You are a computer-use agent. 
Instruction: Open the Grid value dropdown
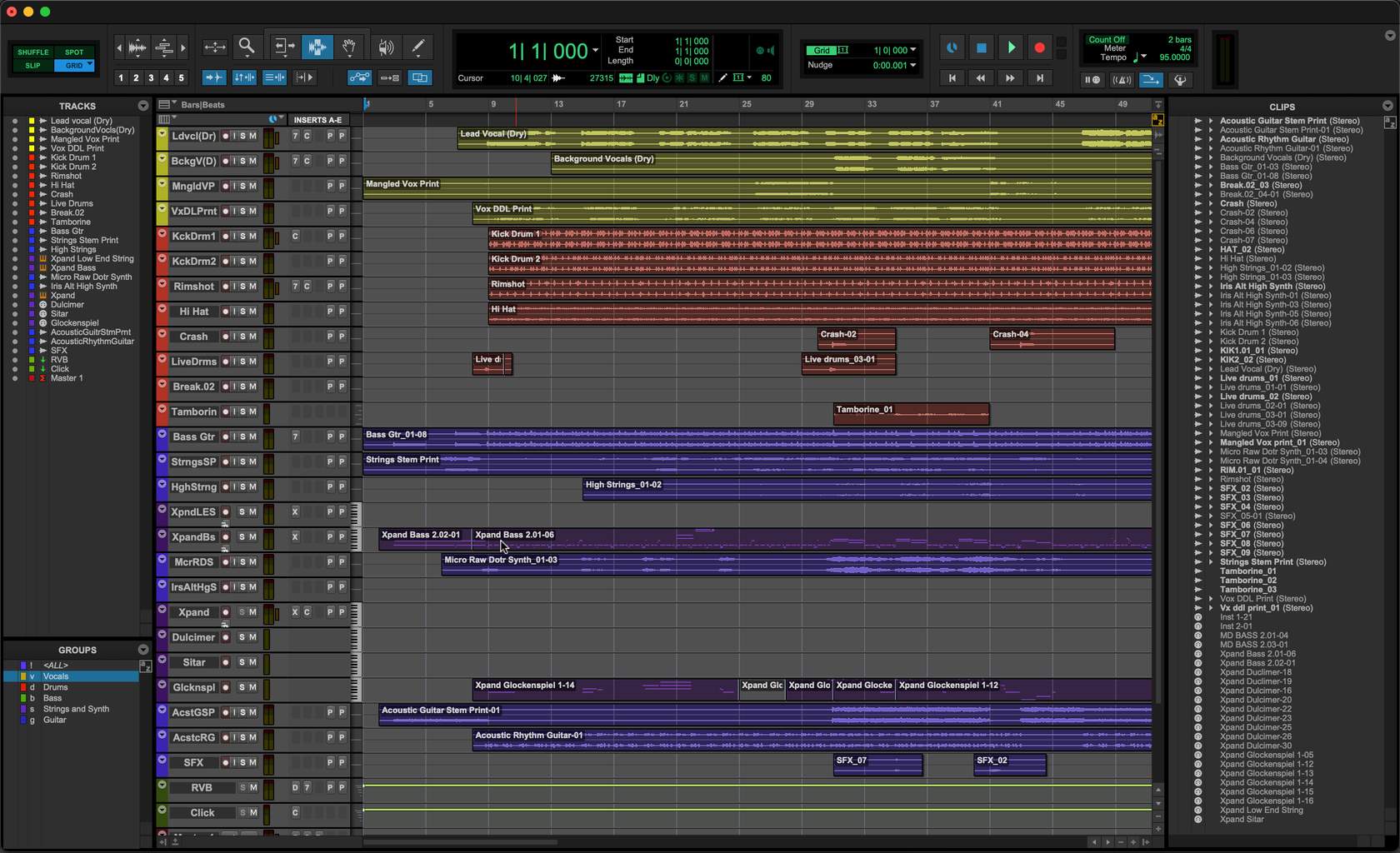913,50
